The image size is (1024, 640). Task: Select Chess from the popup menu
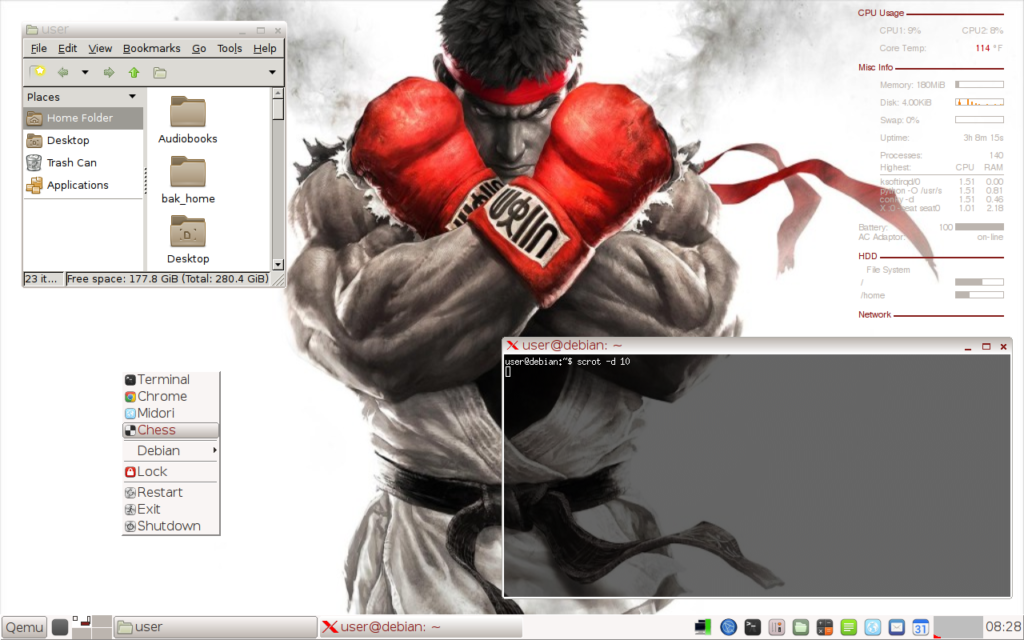click(170, 430)
